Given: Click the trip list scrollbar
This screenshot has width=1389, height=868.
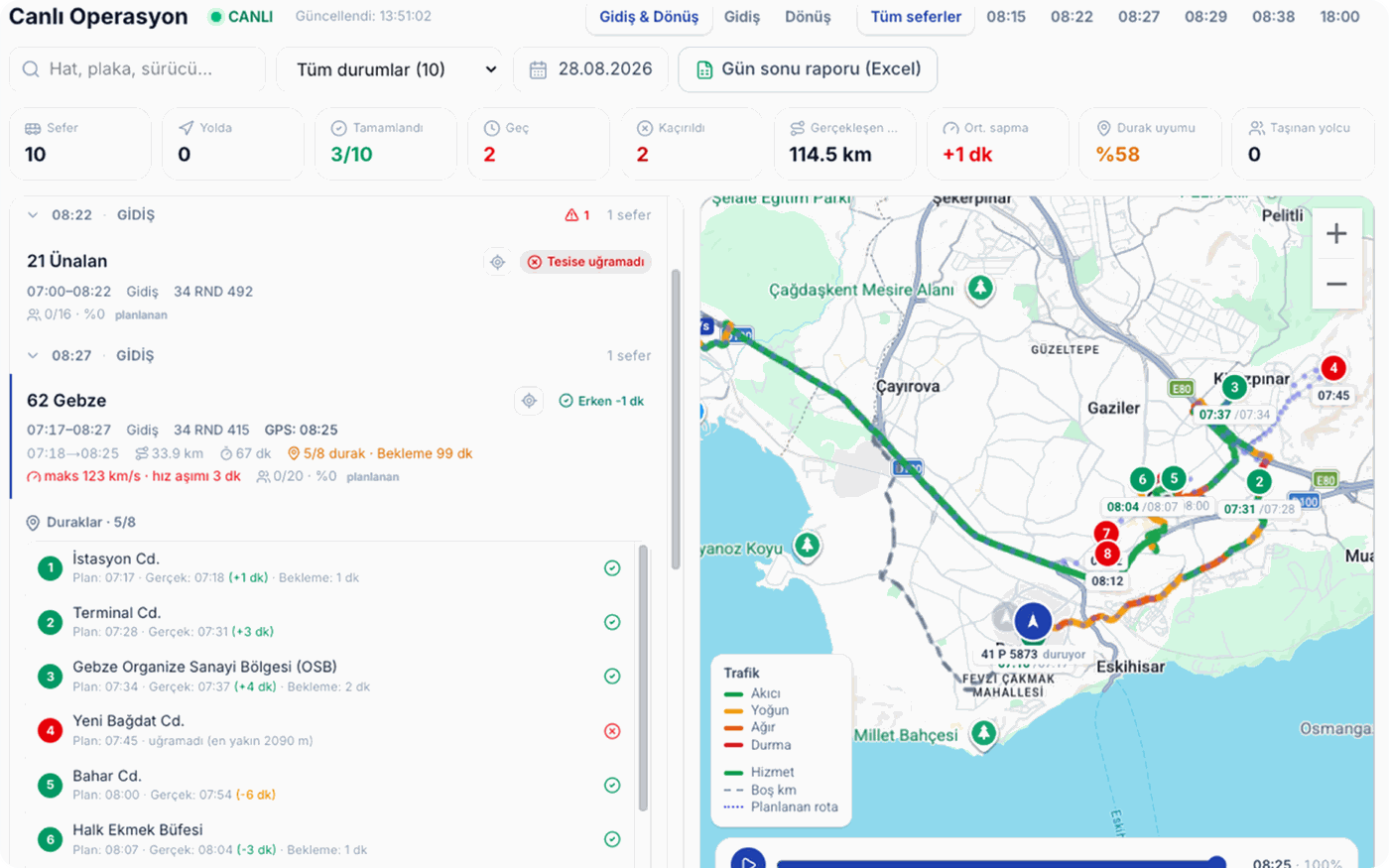Looking at the screenshot, I should [676, 419].
